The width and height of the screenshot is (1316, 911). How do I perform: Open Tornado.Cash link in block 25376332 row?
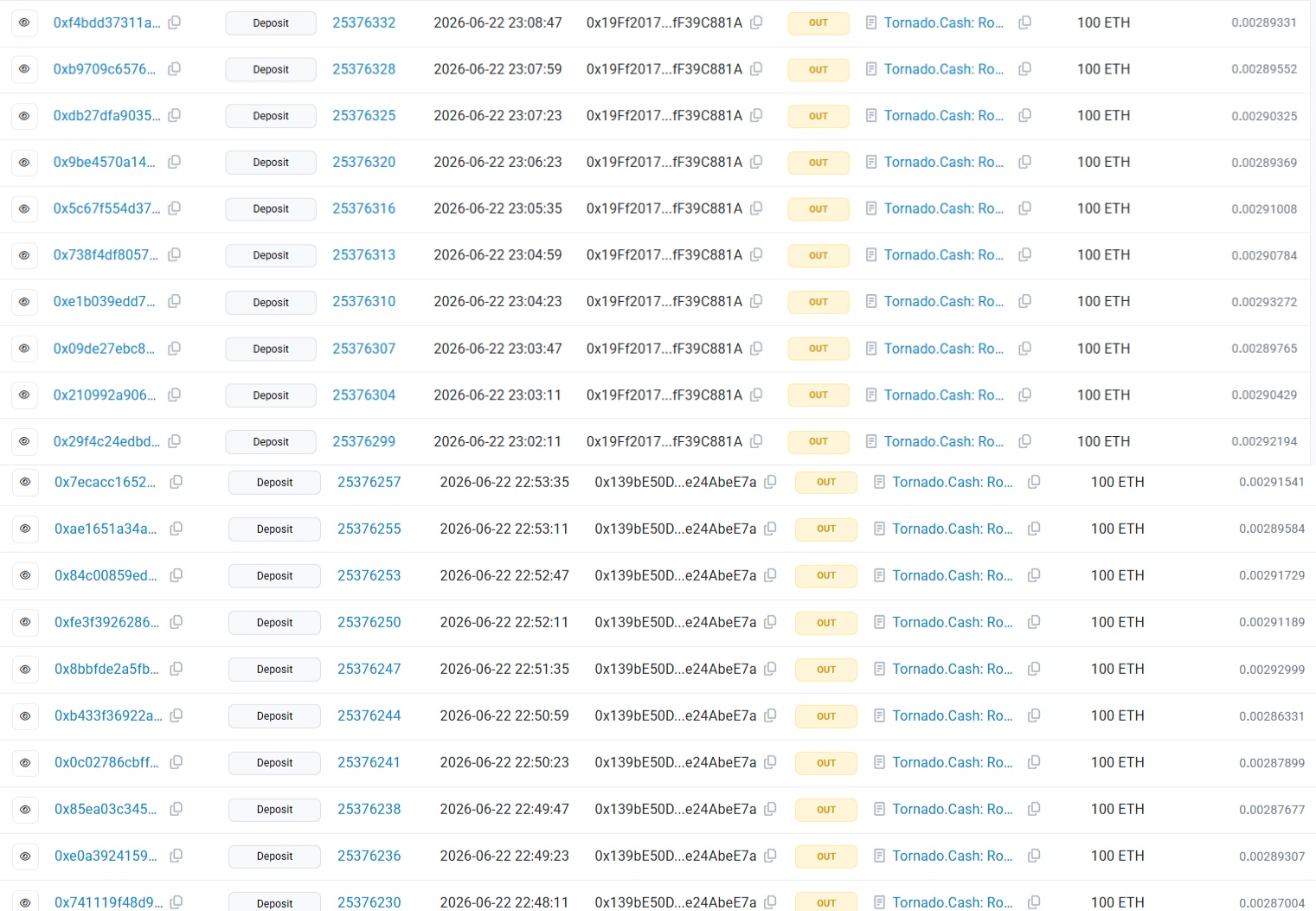click(x=944, y=22)
